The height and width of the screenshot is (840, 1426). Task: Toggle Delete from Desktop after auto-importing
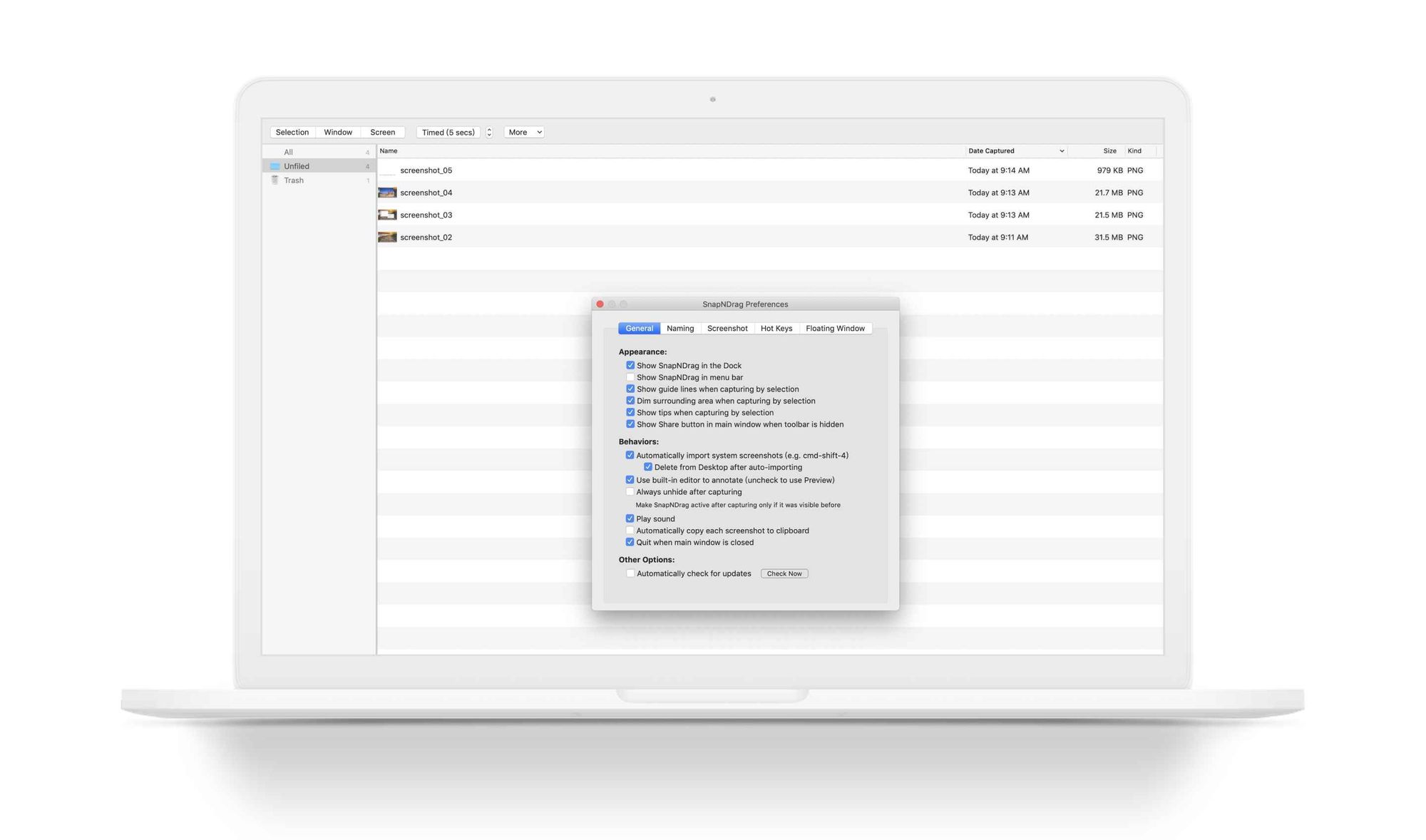click(648, 468)
